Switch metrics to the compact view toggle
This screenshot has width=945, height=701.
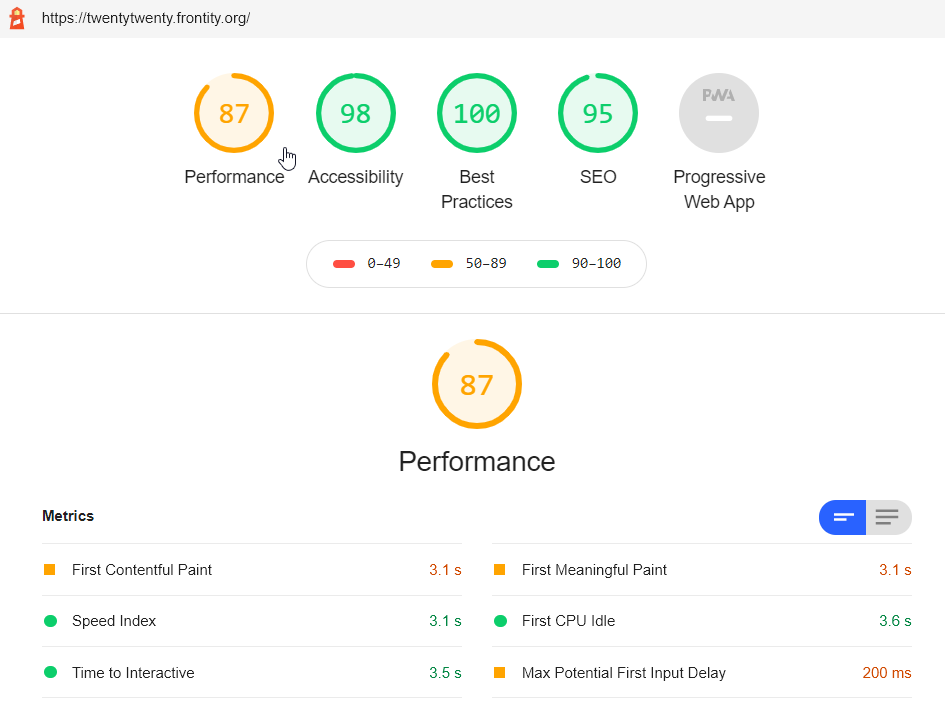tap(842, 517)
